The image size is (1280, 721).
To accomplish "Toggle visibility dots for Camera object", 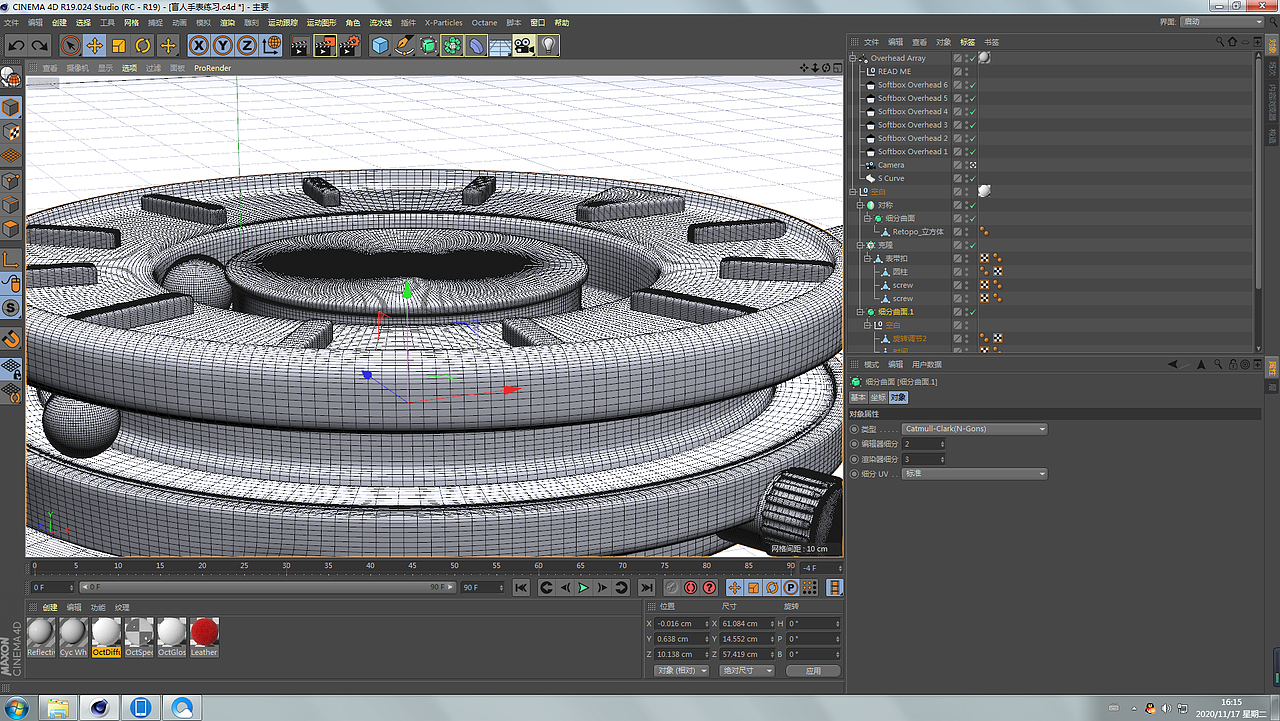I will click(x=964, y=165).
